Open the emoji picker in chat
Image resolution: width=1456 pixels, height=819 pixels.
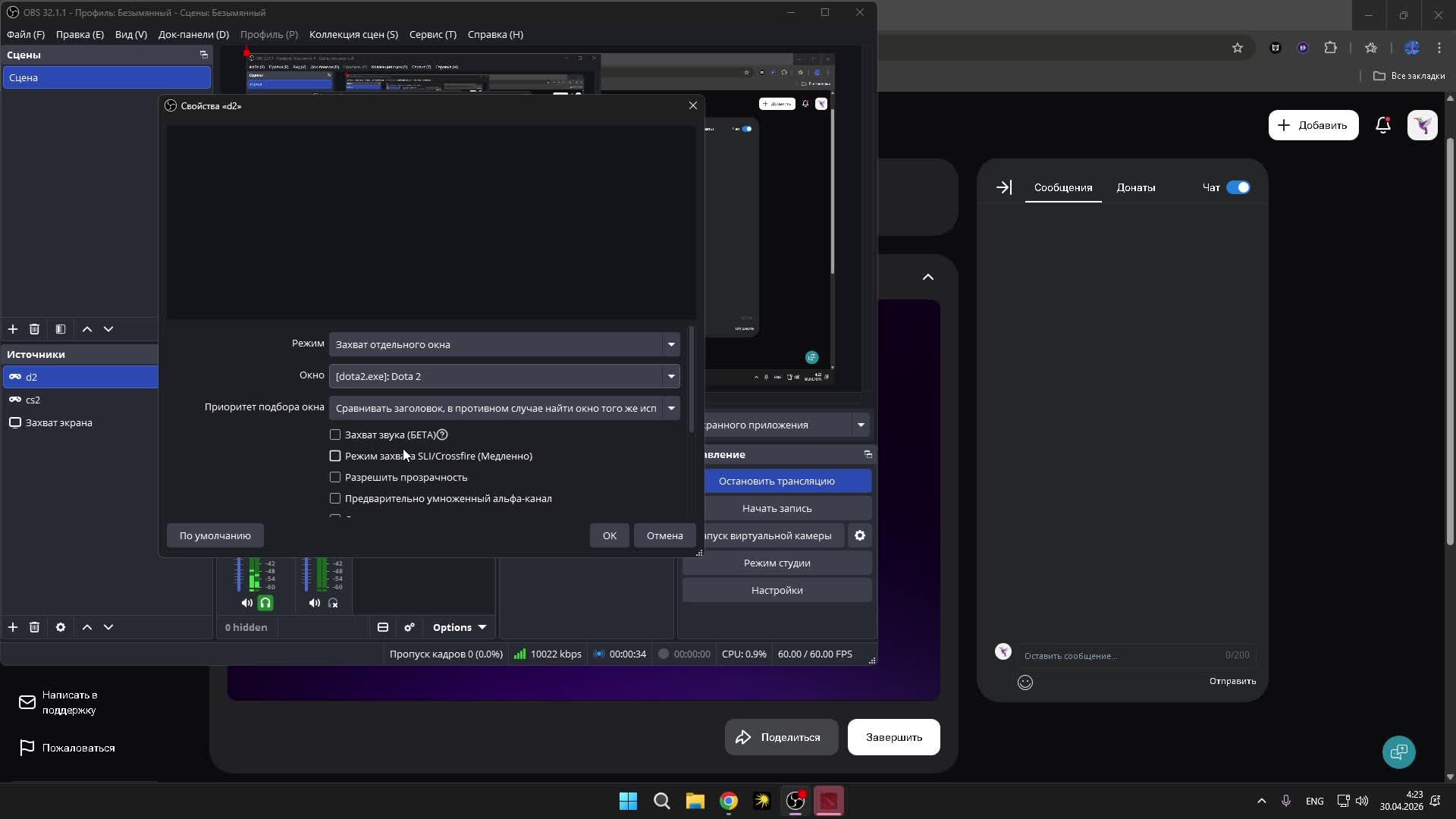pos(1025,682)
